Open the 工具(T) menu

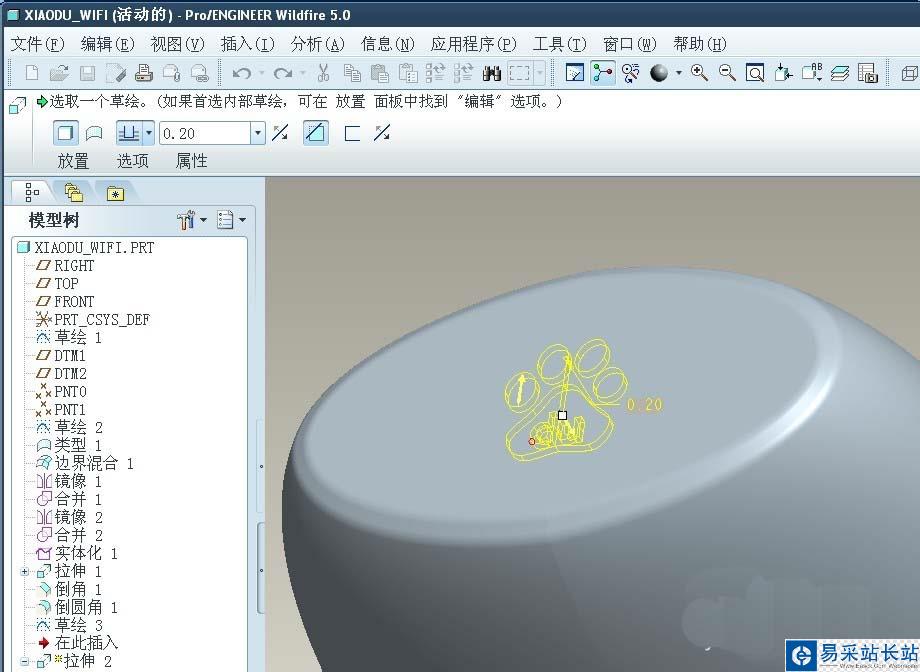(x=560, y=44)
